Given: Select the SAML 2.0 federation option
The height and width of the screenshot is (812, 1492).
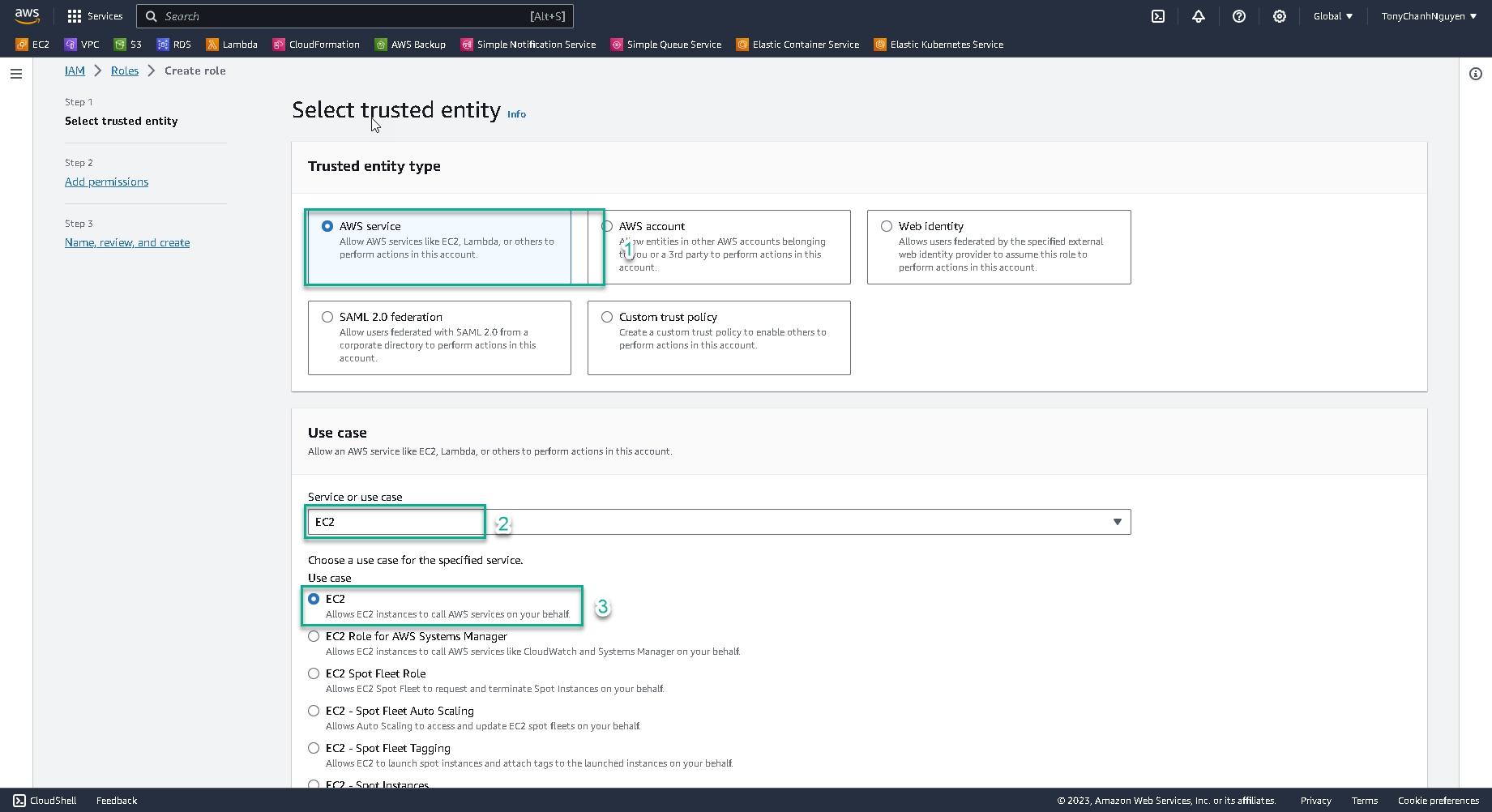Looking at the screenshot, I should click(x=327, y=317).
